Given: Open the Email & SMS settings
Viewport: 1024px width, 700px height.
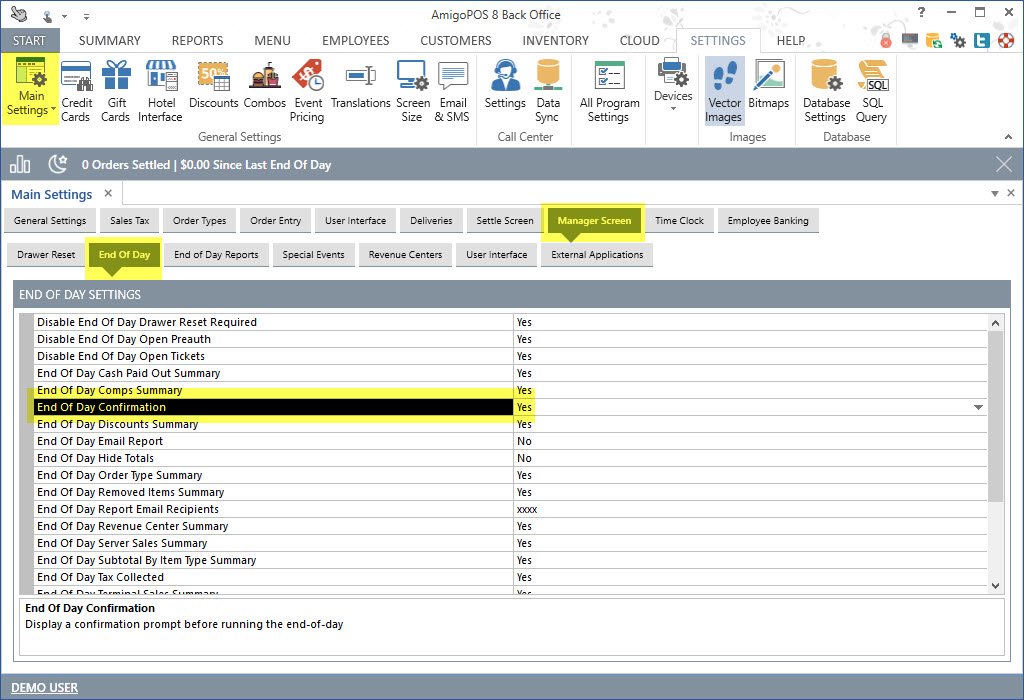Looking at the screenshot, I should coord(452,90).
